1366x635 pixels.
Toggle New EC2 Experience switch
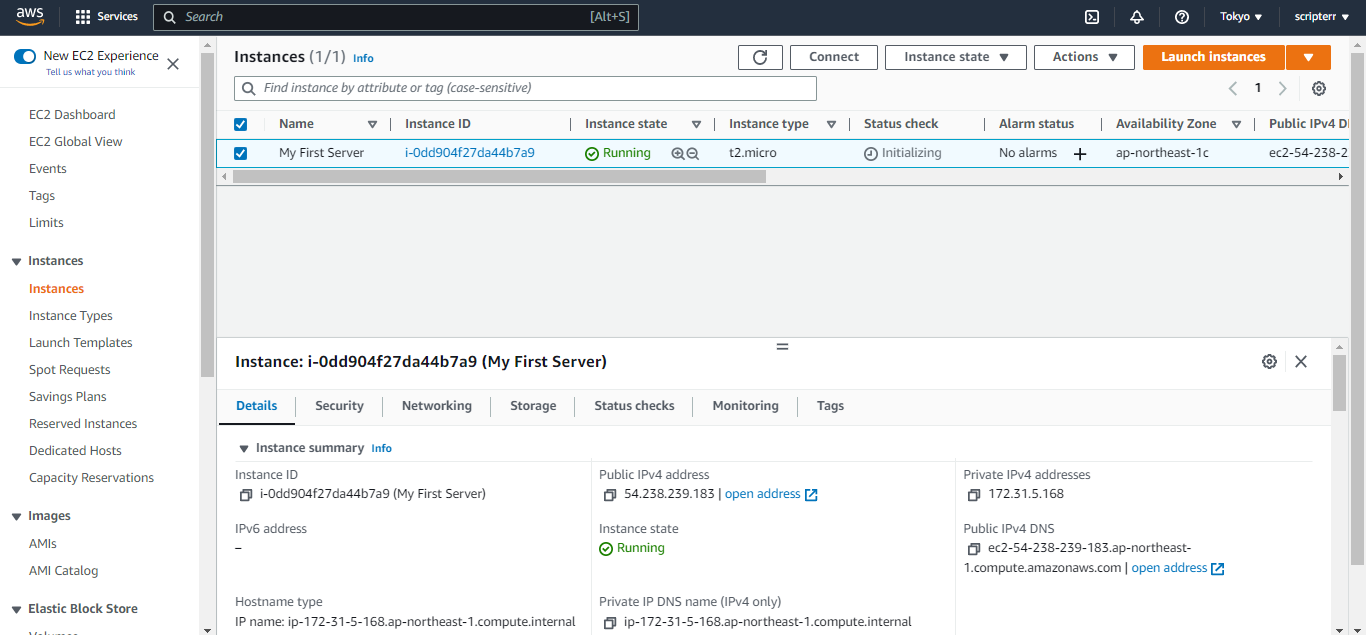pyautogui.click(x=25, y=56)
